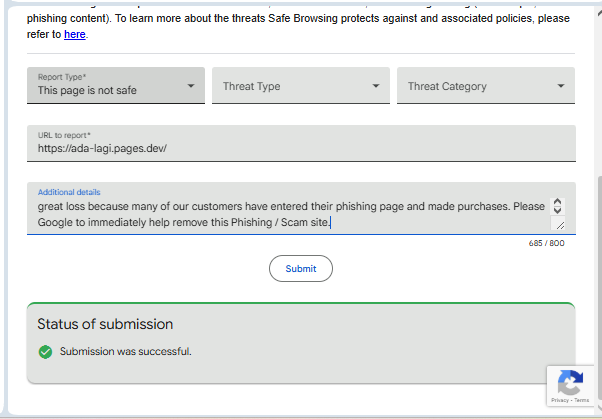Click the textarea scroll down arrow

coord(558,212)
